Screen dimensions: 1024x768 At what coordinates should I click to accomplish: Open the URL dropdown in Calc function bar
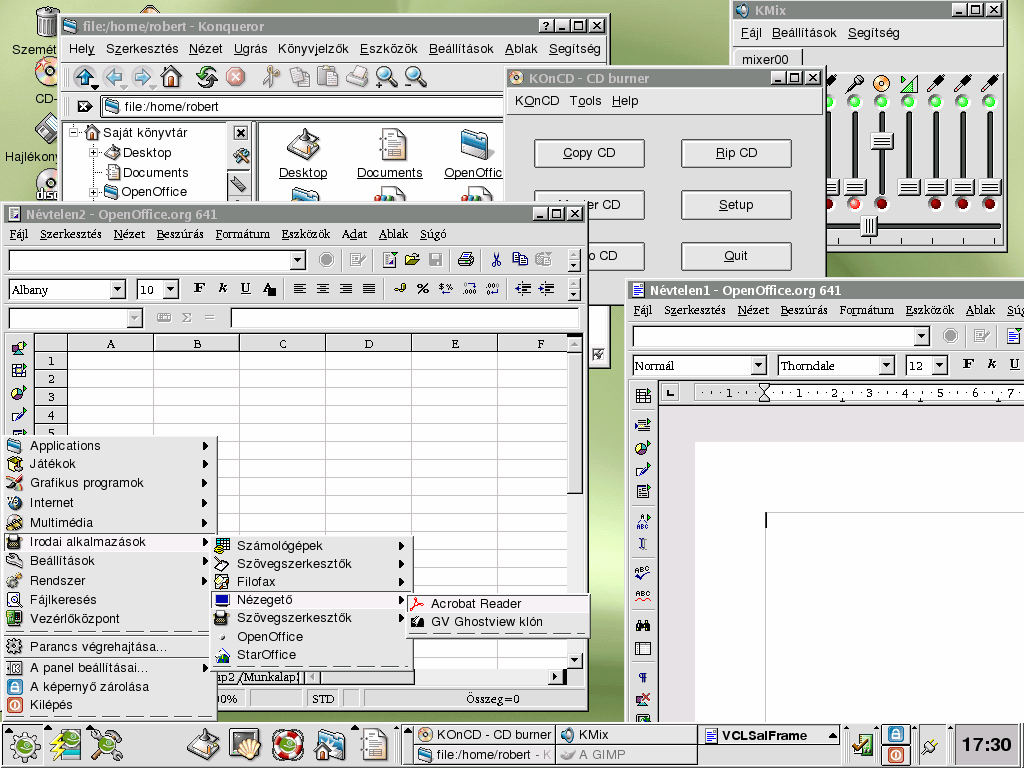(298, 261)
